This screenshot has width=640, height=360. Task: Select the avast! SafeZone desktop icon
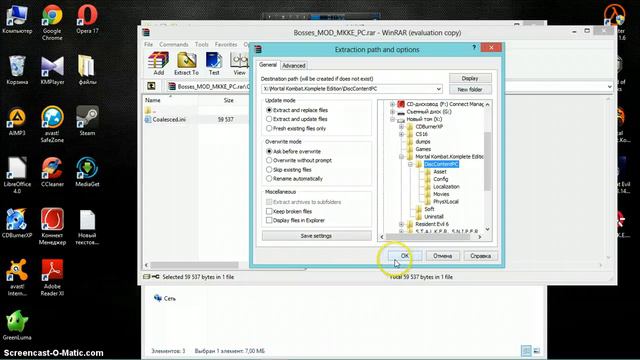tap(52, 124)
